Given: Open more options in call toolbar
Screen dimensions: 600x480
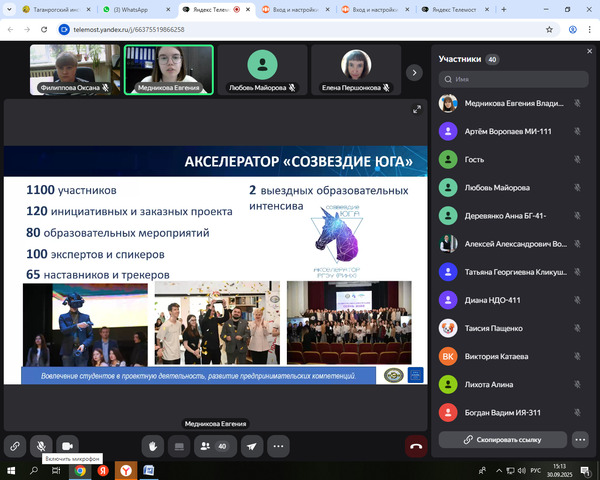Looking at the screenshot, I should point(279,446).
